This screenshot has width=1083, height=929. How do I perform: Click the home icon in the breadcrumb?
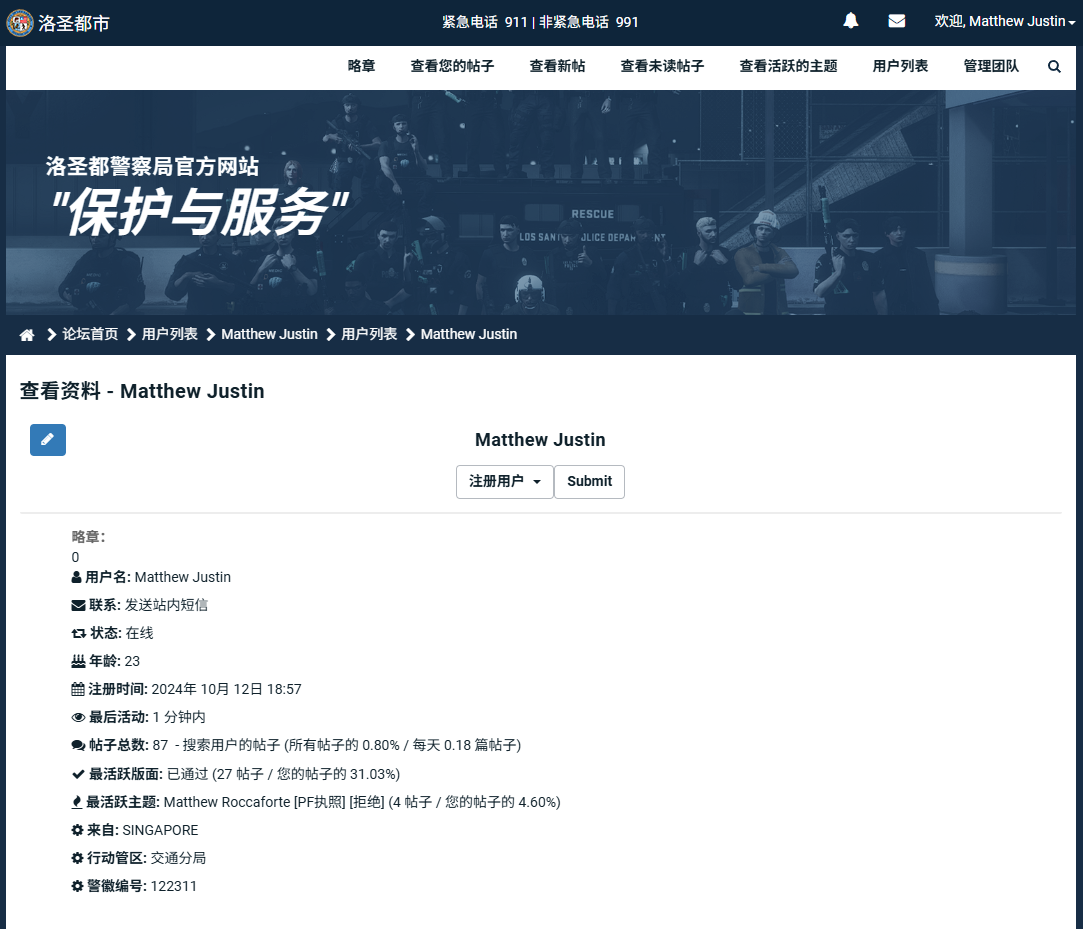click(27, 334)
